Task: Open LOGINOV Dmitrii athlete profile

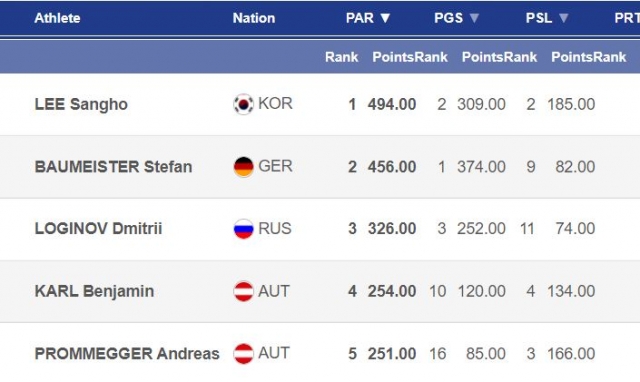Action: click(98, 229)
